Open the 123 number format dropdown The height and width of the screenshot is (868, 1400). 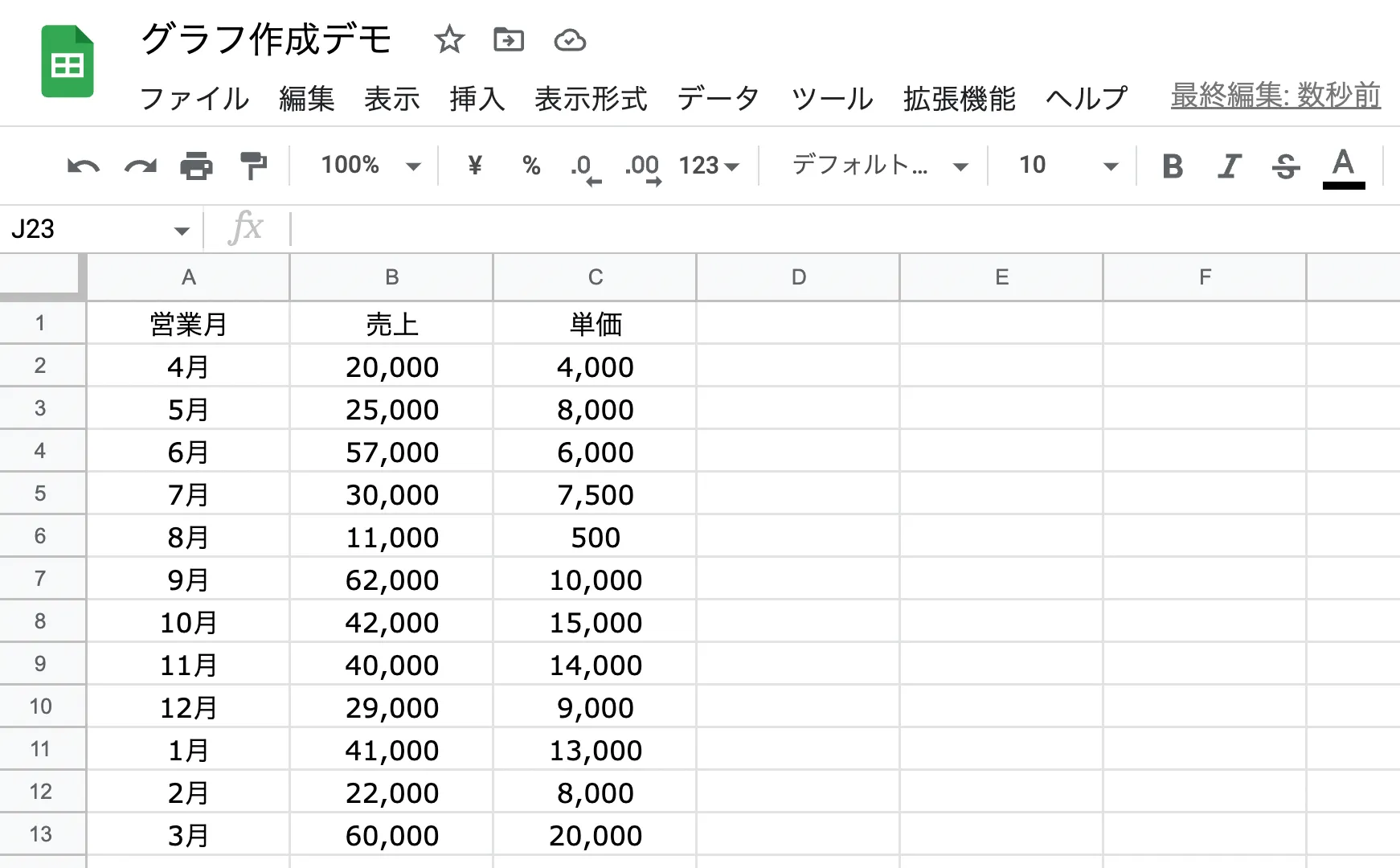coord(709,166)
